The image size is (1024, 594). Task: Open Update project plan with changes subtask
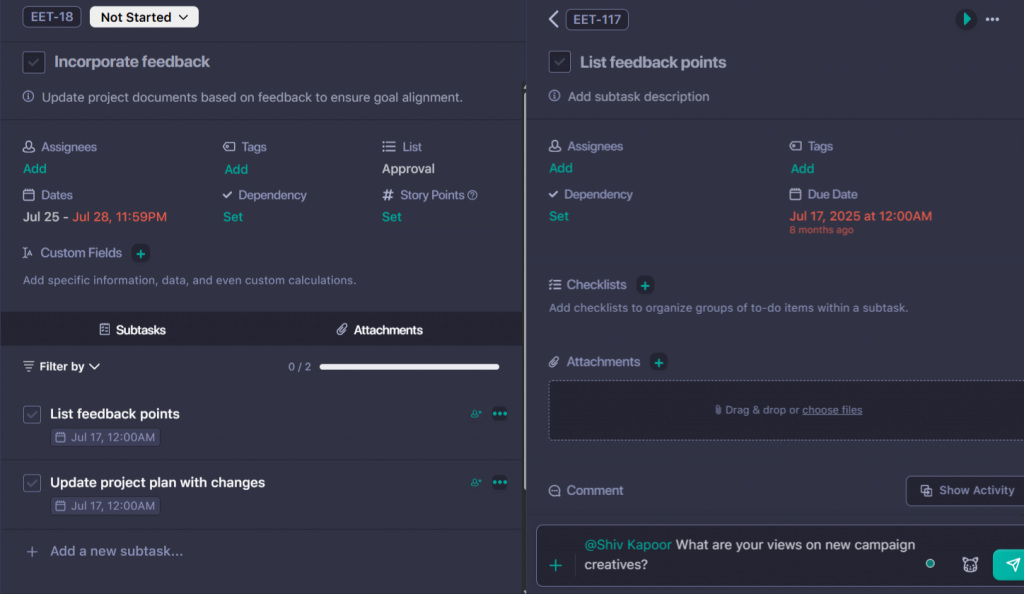click(x=157, y=482)
